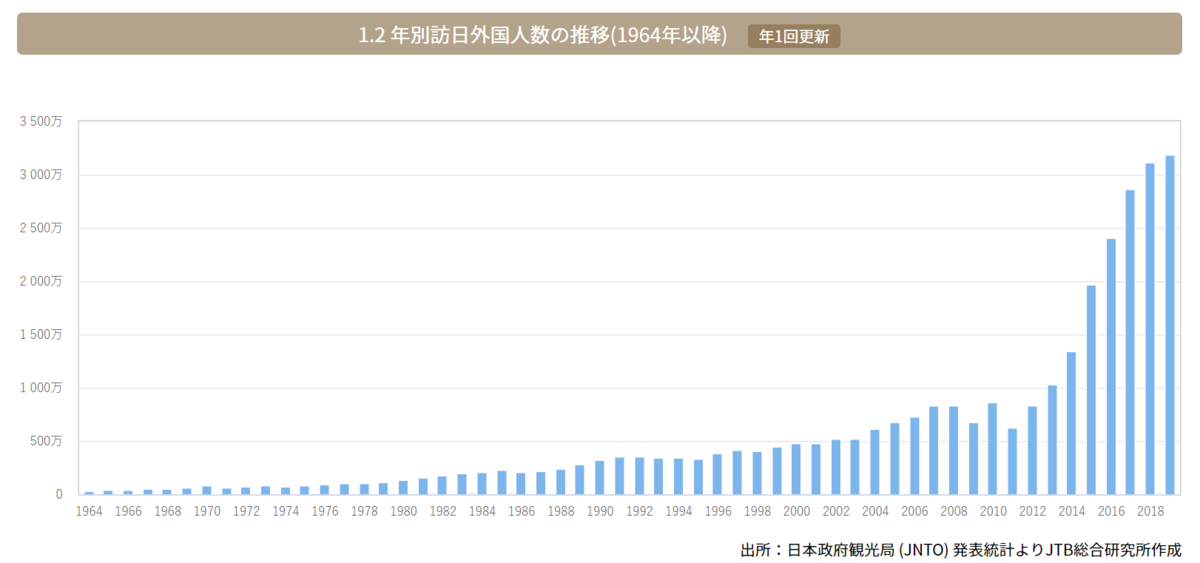Screen dimensions: 1200x563
Task: Click the 2 500万 y-axis label
Action: tap(40, 228)
